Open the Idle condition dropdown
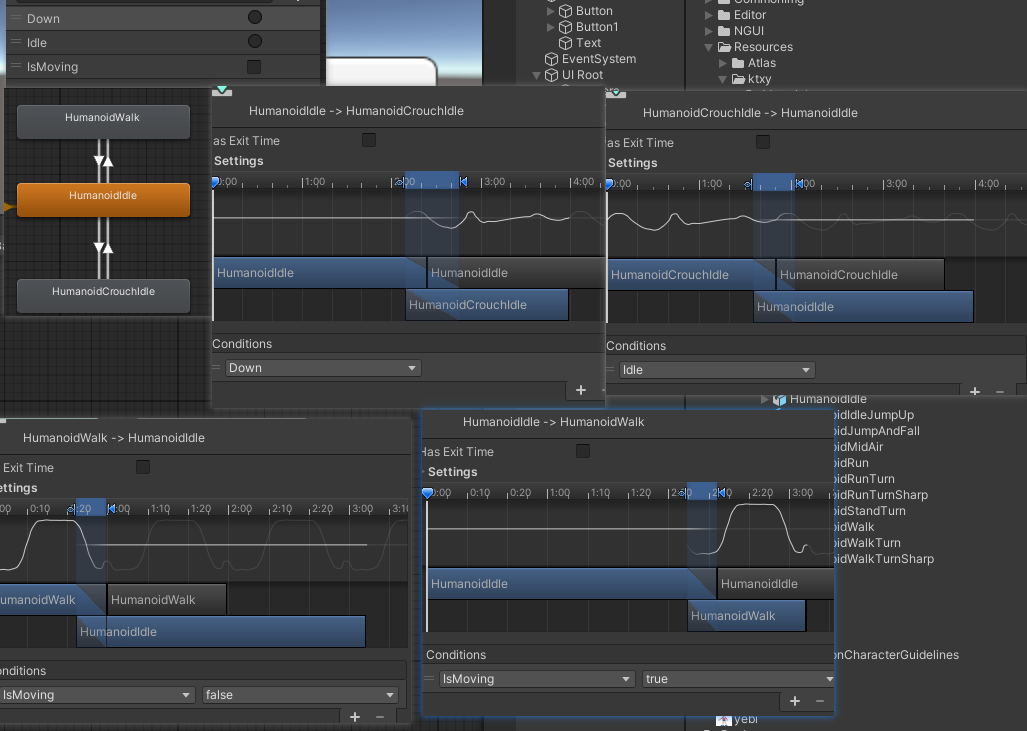1027x731 pixels. [x=717, y=370]
